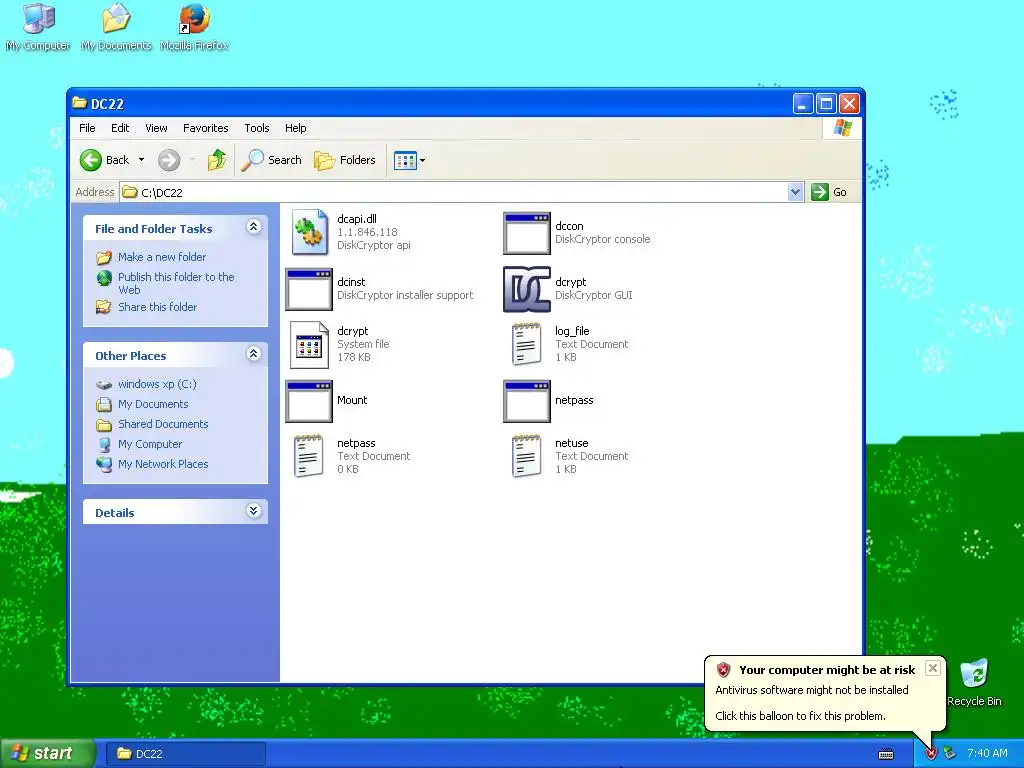Open My Documents desktop icon

coord(116,27)
